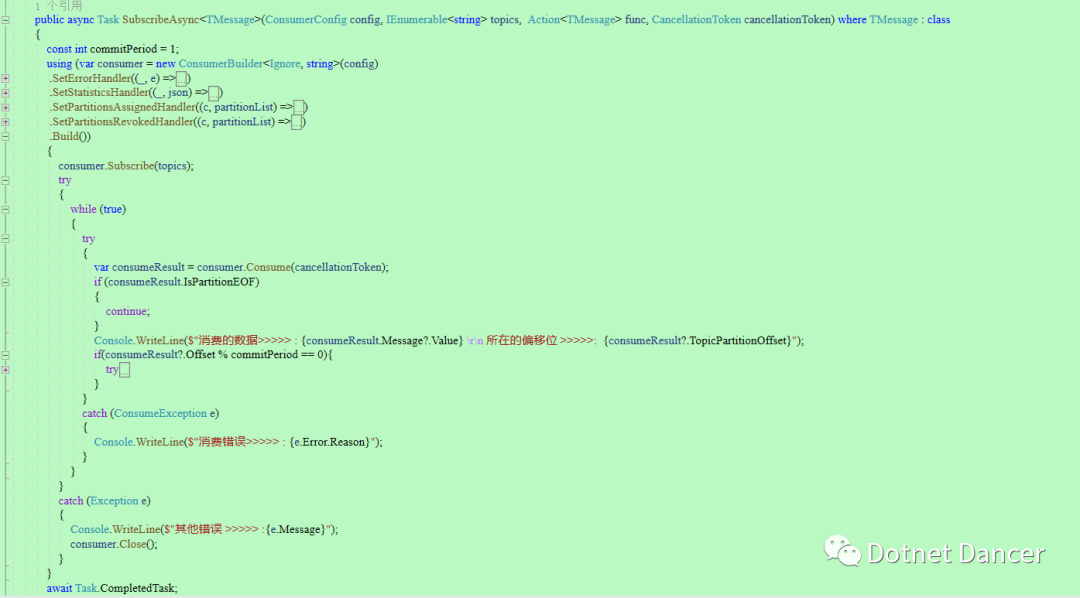Click the 'consumer.Subscribe(topics);' line

pyautogui.click(x=126, y=166)
